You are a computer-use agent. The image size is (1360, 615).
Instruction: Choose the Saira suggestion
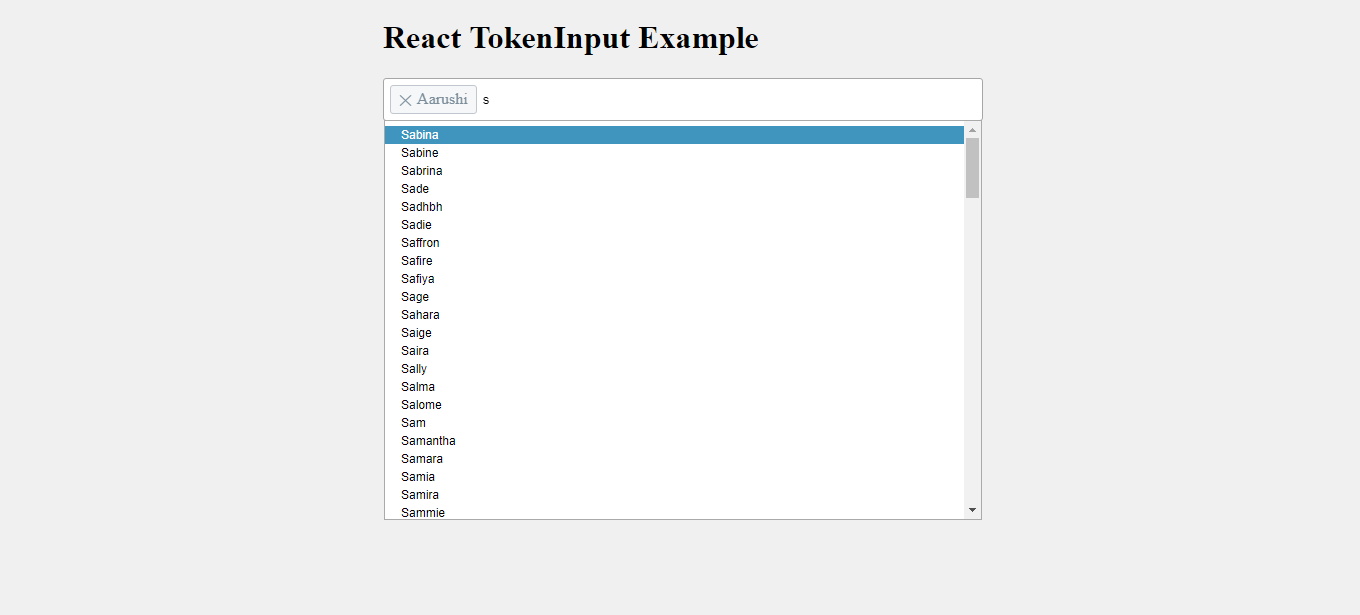[674, 351]
